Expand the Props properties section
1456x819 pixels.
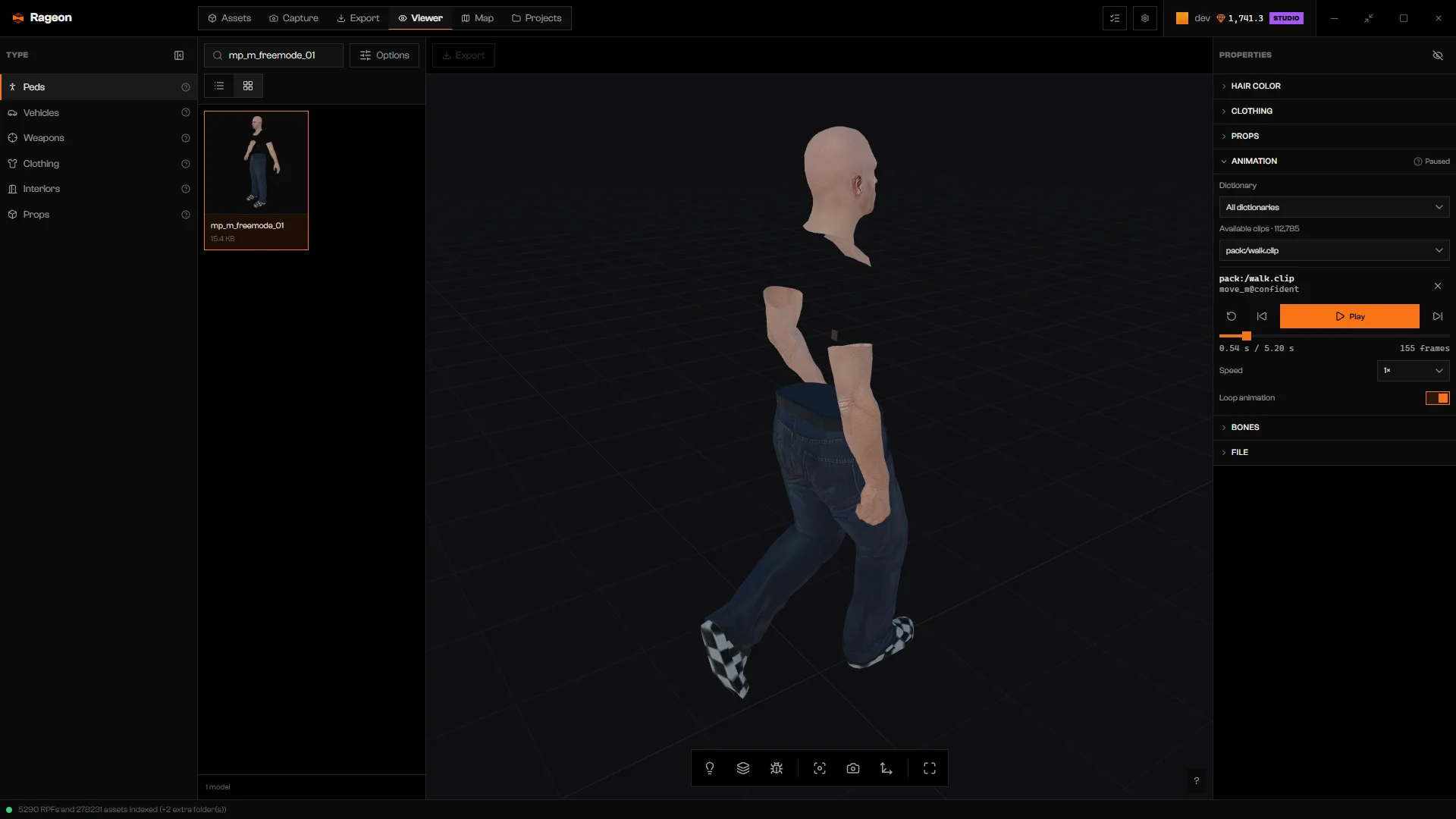1334,136
